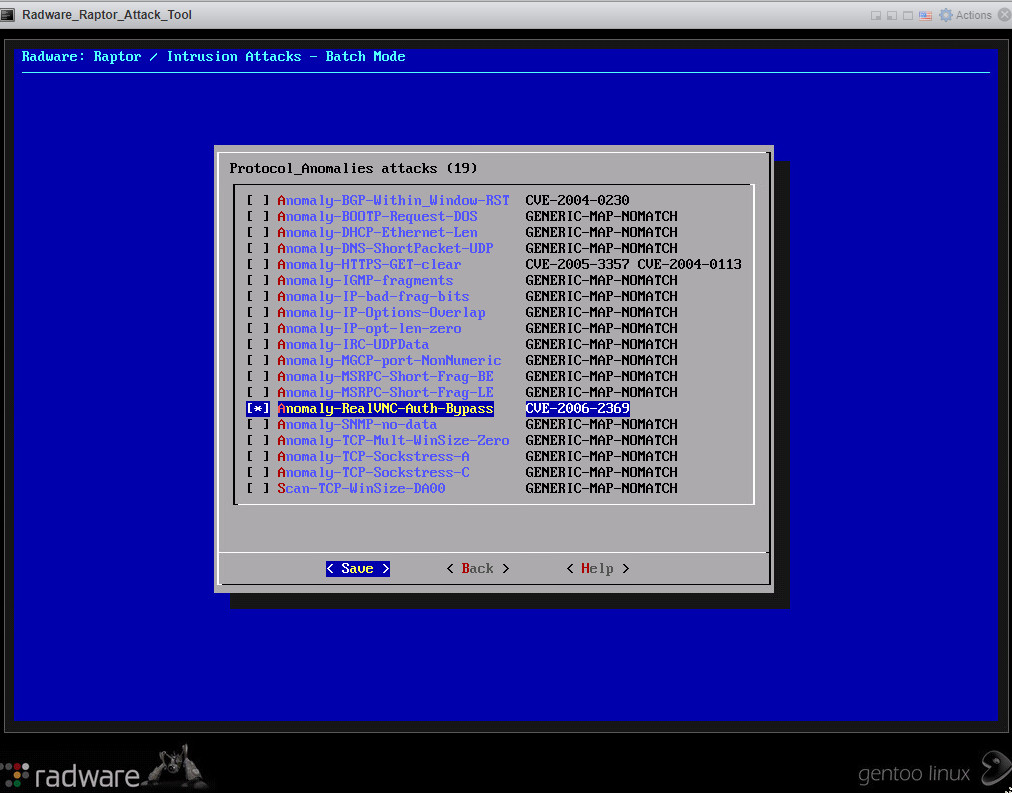Select the Anomaly-TCP-Sockstress-A checkbox
The height and width of the screenshot is (793, 1012).
pos(258,457)
